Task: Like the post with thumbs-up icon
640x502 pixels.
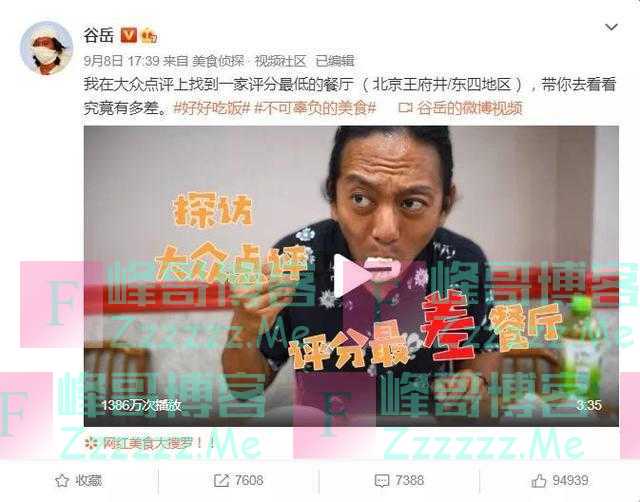Action: coord(539,481)
